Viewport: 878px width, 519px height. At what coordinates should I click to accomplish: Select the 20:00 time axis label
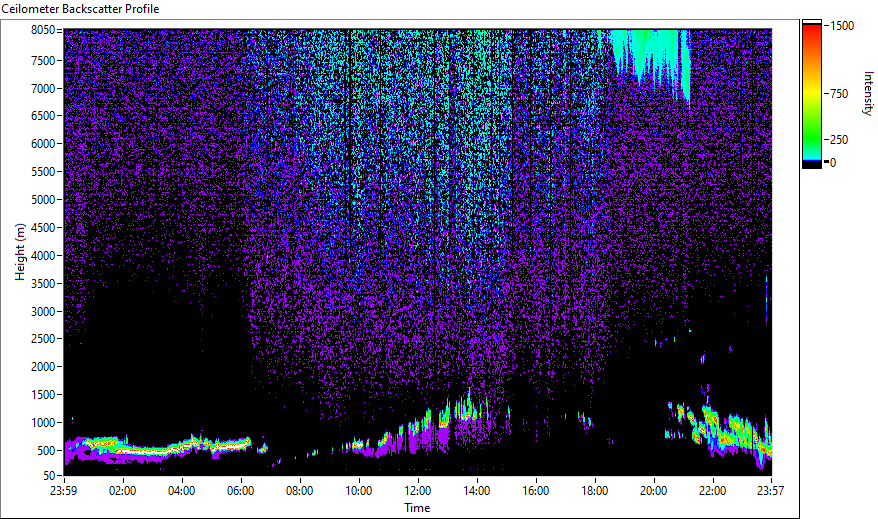[653, 491]
